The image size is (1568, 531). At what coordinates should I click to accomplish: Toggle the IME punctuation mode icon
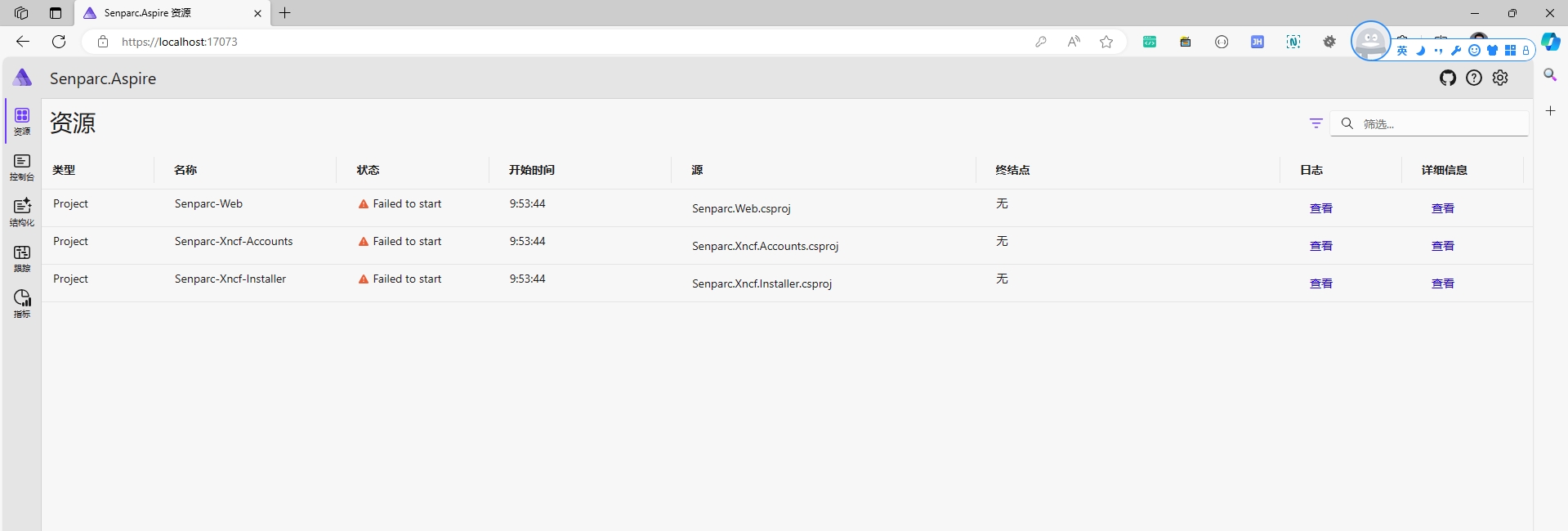(x=1438, y=51)
